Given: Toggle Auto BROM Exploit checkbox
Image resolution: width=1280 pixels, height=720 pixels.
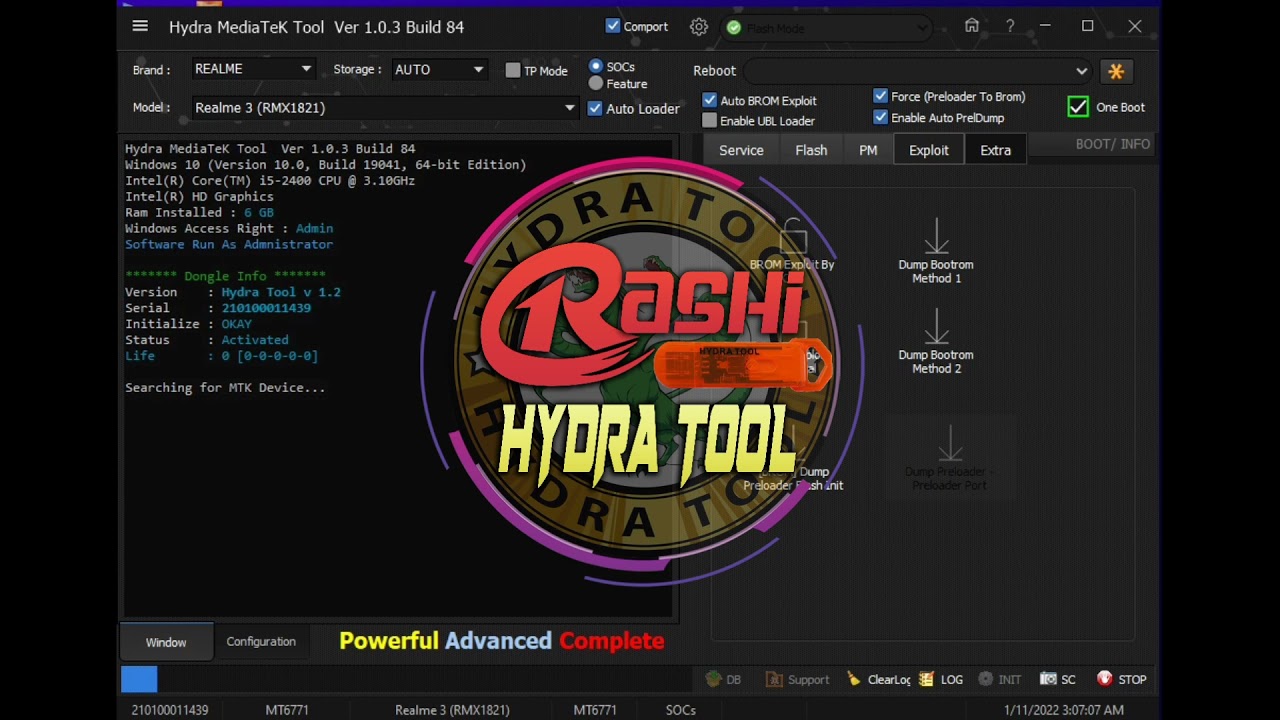Looking at the screenshot, I should tap(709, 100).
